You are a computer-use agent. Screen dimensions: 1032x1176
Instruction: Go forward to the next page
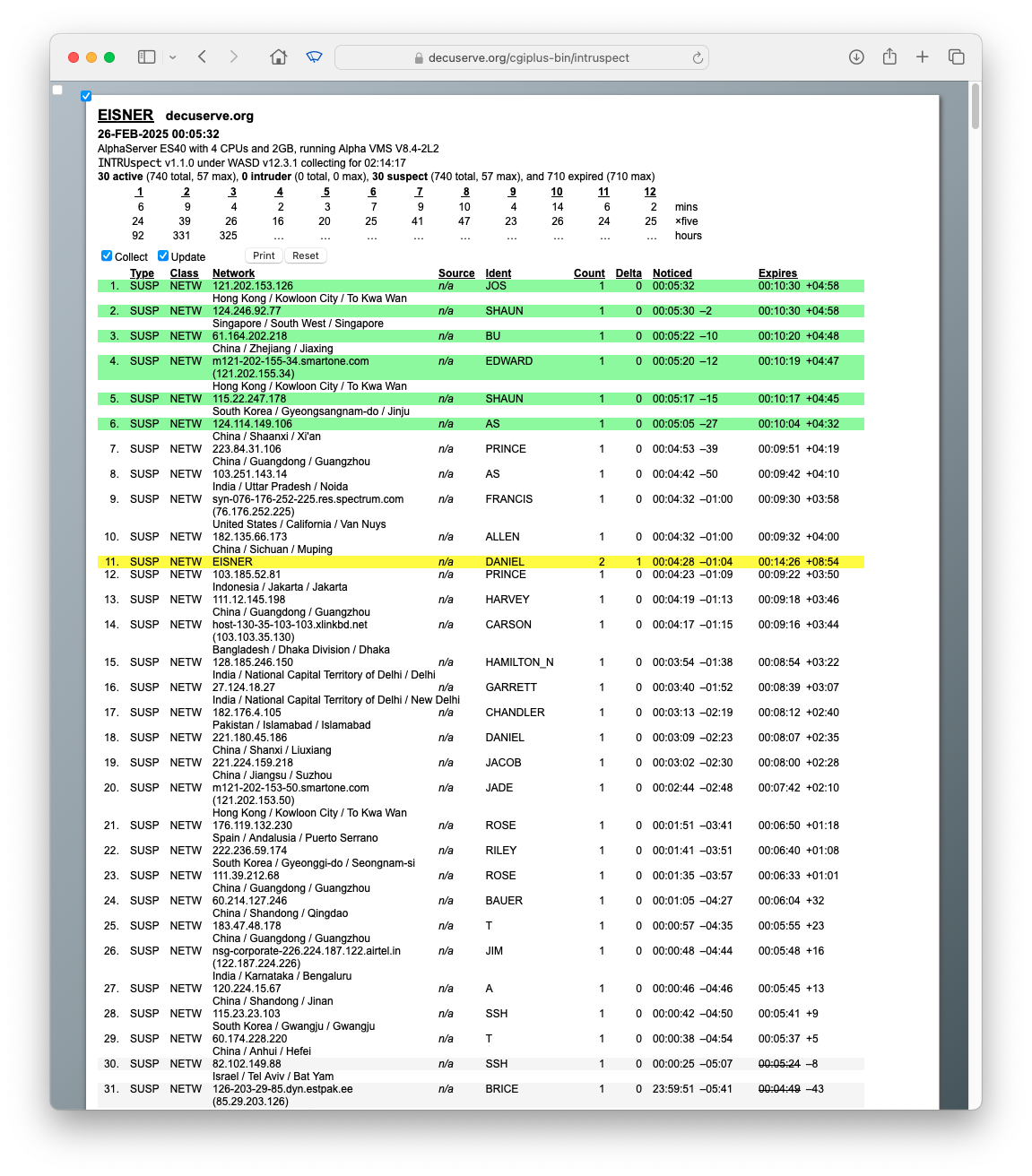[234, 57]
